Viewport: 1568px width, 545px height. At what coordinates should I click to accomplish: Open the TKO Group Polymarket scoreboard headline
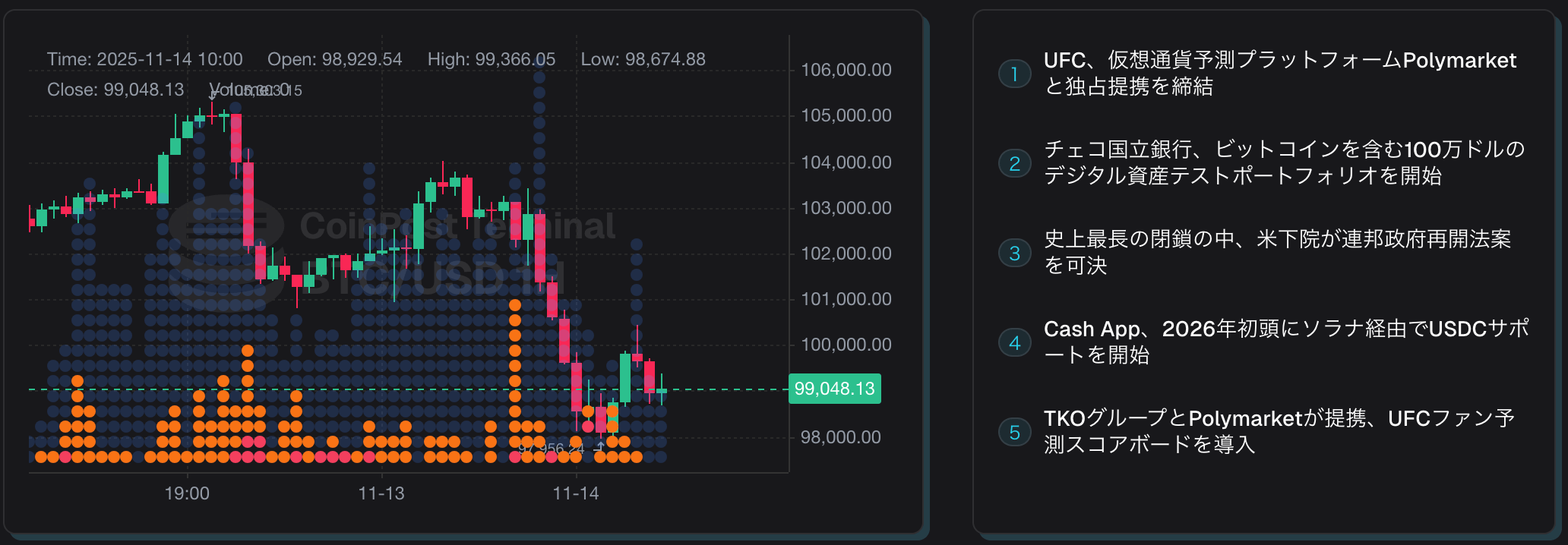click(1279, 431)
